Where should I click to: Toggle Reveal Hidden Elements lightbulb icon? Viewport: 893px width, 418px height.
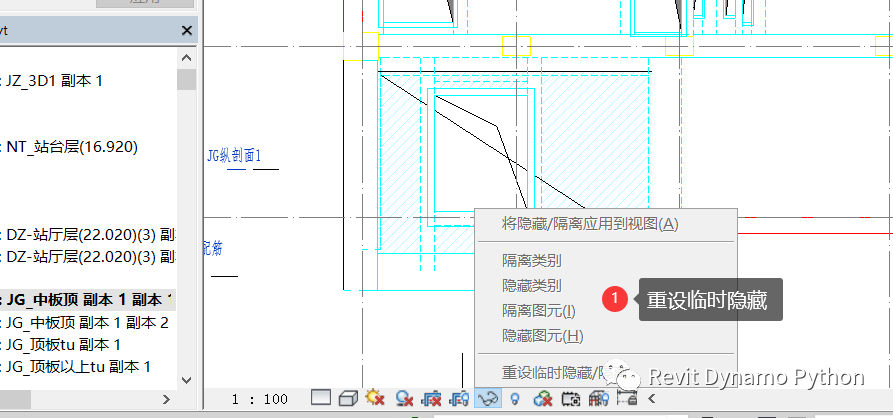[515, 399]
